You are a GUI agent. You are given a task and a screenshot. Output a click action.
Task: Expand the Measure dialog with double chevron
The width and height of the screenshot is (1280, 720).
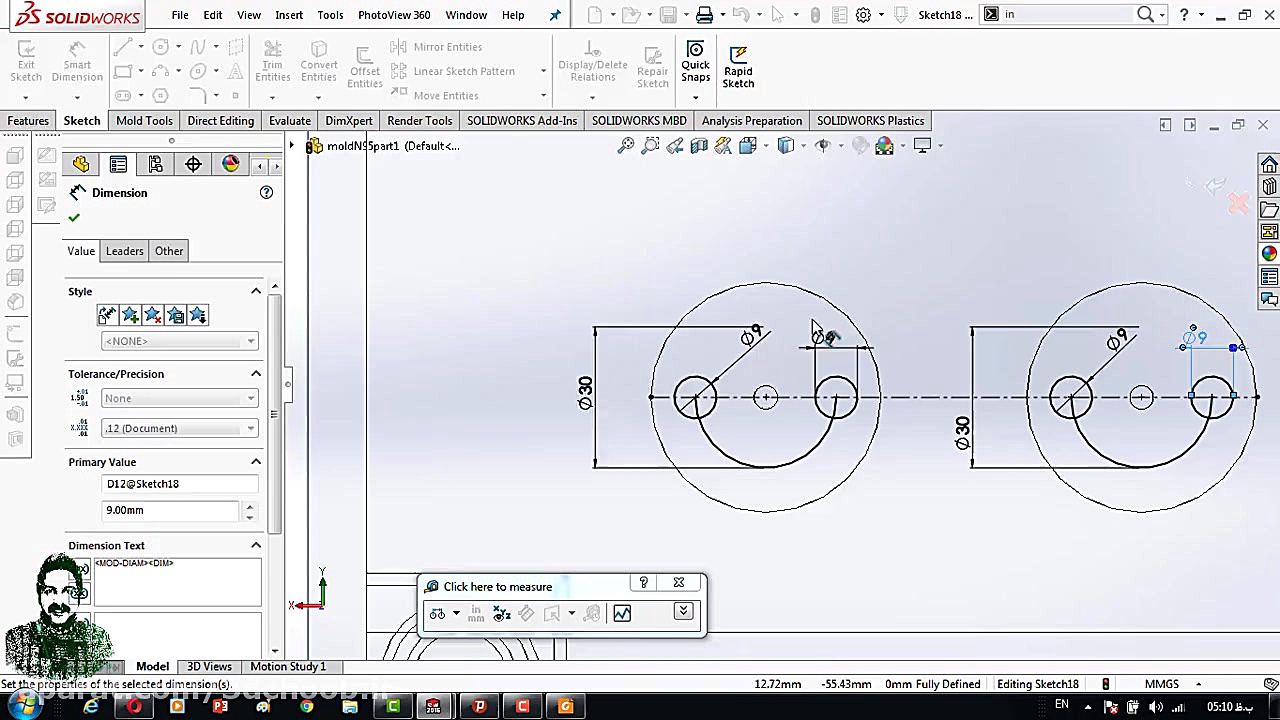pos(683,612)
